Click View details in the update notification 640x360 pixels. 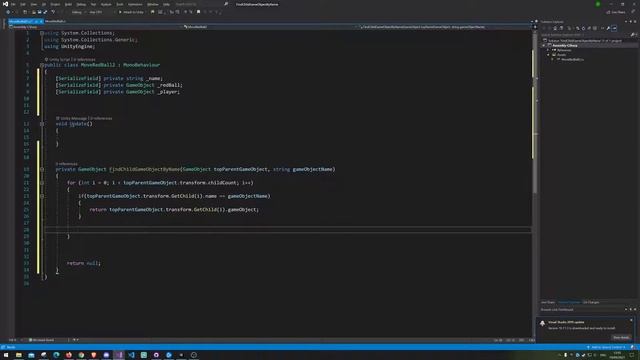[x=621, y=338]
